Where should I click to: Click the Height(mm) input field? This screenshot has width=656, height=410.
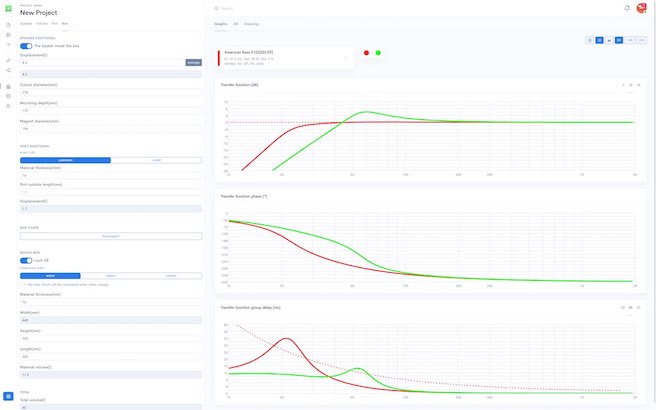pos(111,338)
